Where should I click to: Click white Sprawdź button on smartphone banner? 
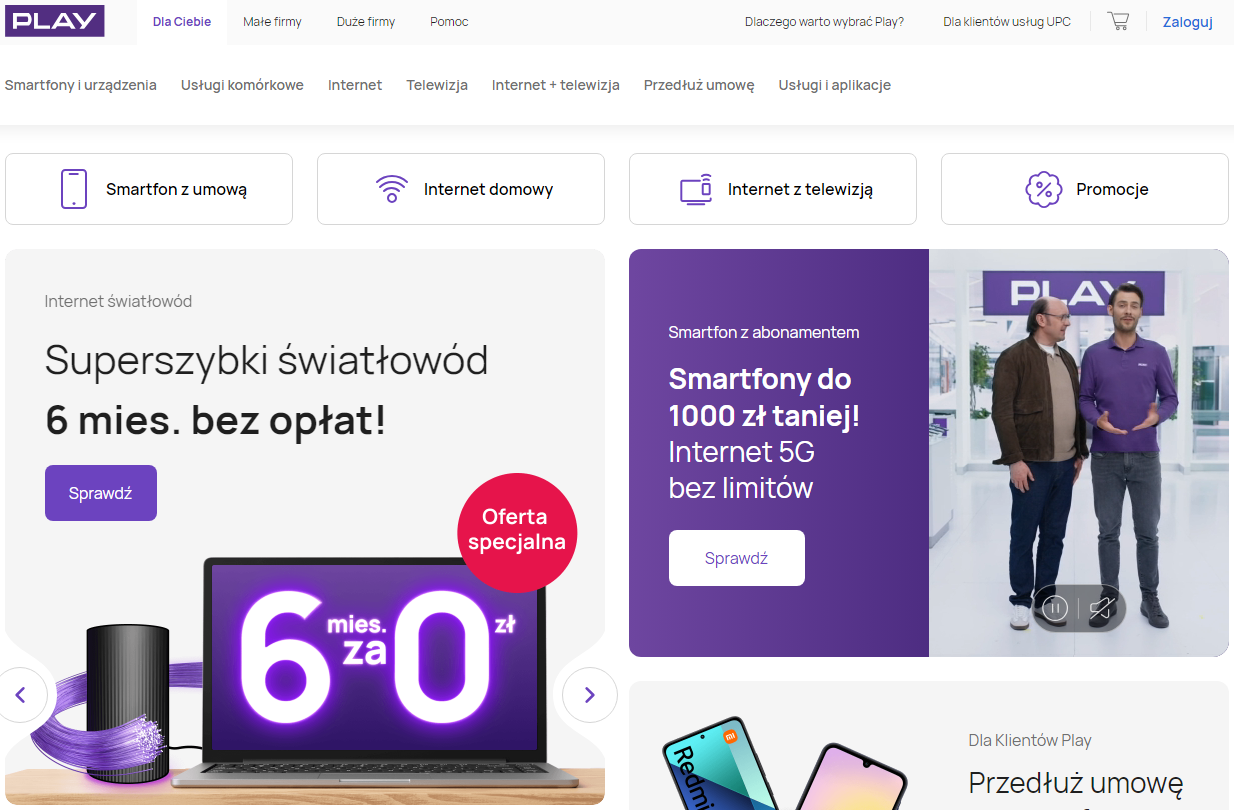(x=737, y=558)
